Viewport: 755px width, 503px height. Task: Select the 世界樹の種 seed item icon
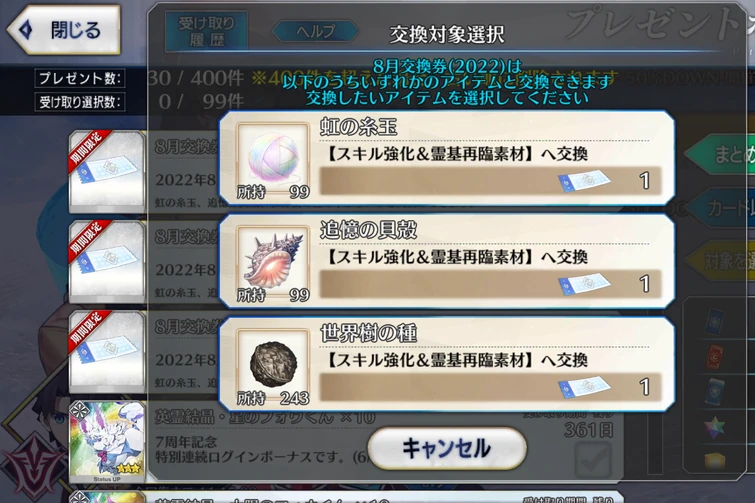[x=273, y=366]
